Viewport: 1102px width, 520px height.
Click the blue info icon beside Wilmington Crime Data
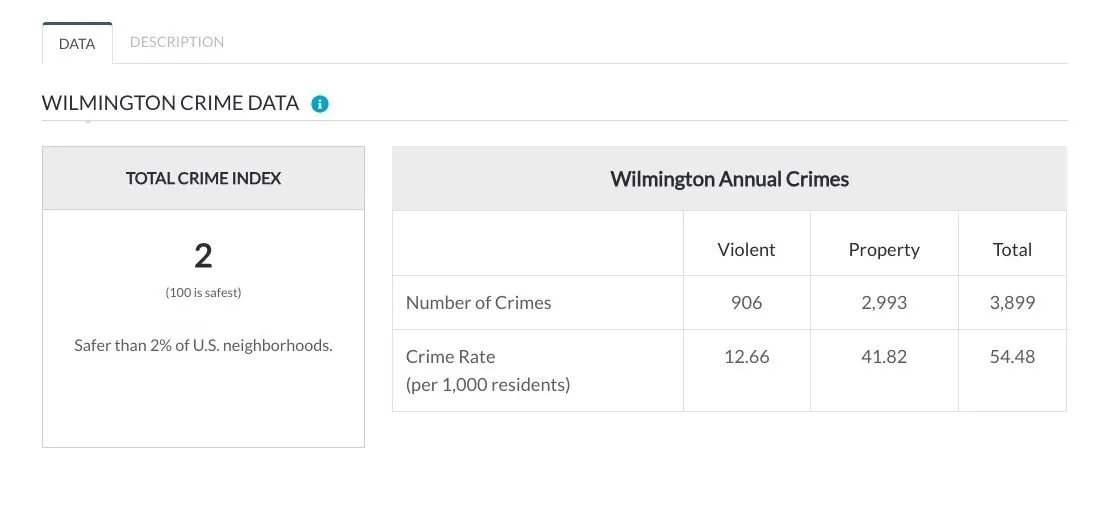click(x=320, y=104)
